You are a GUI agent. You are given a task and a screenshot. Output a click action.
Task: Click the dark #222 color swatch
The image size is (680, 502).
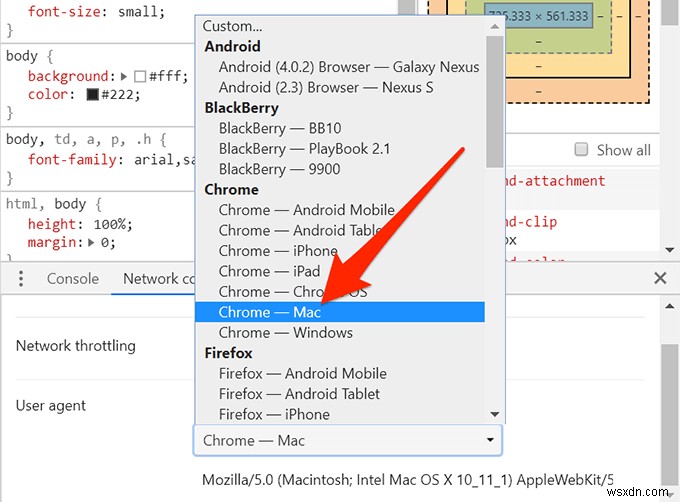pos(92,95)
